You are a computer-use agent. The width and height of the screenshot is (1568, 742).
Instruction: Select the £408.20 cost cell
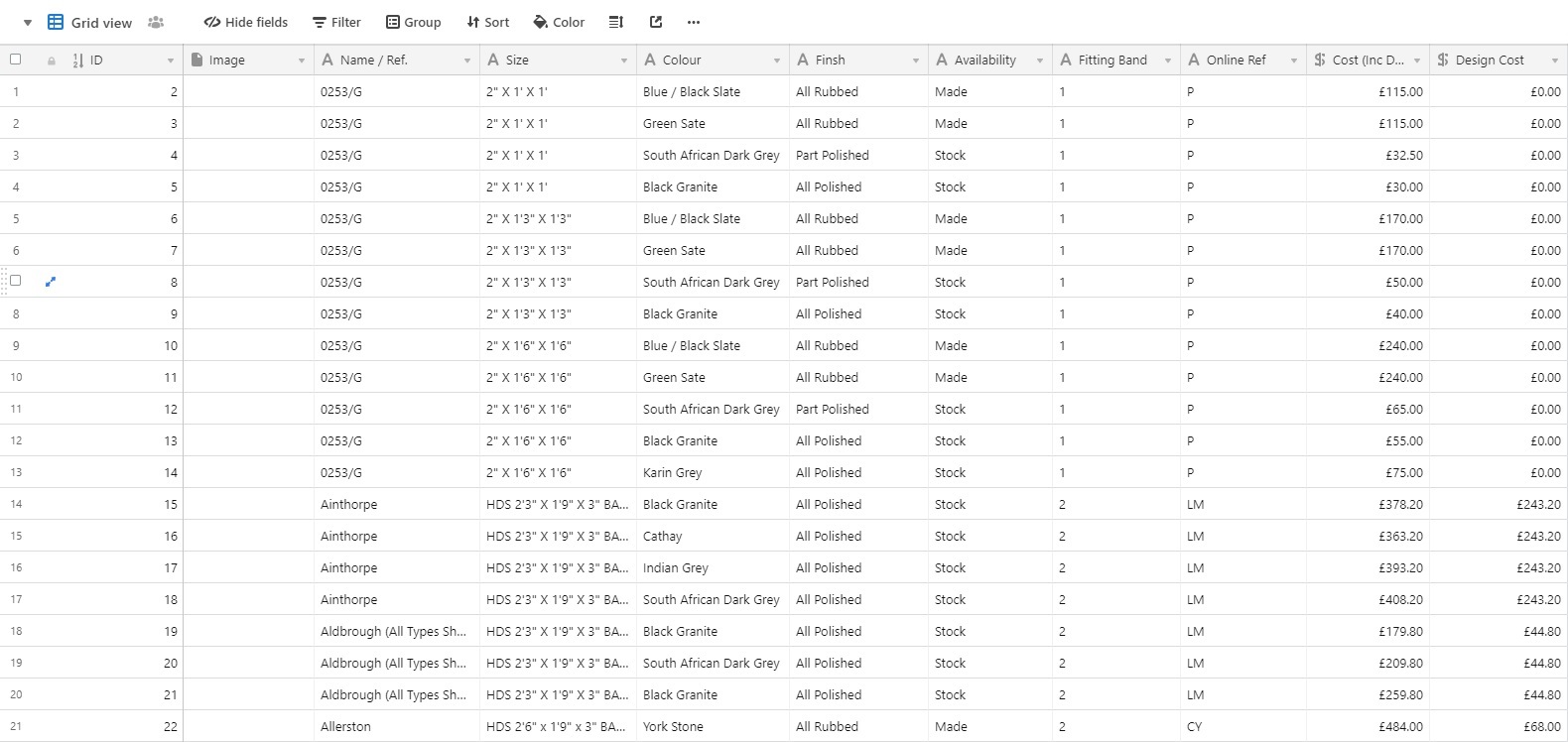[x=1368, y=599]
